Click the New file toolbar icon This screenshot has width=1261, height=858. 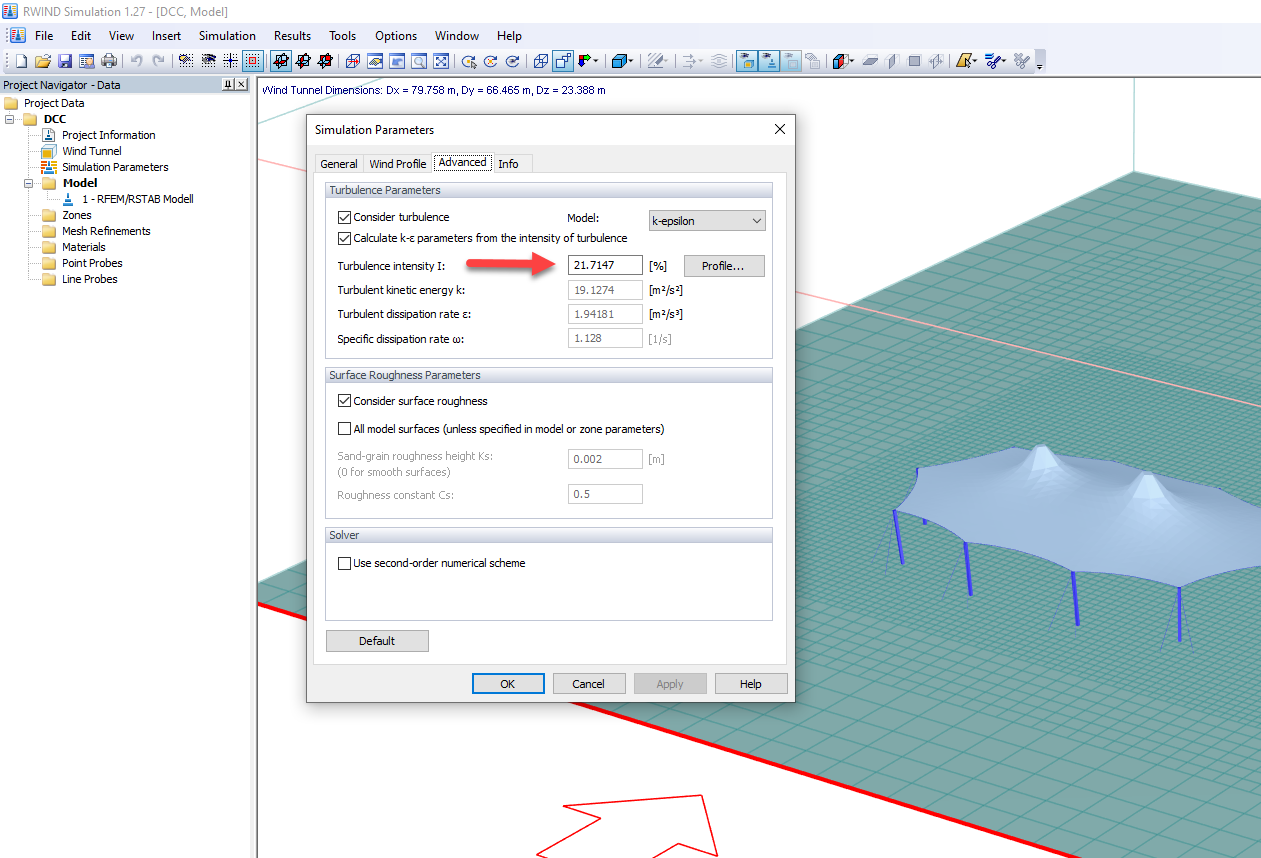point(21,61)
